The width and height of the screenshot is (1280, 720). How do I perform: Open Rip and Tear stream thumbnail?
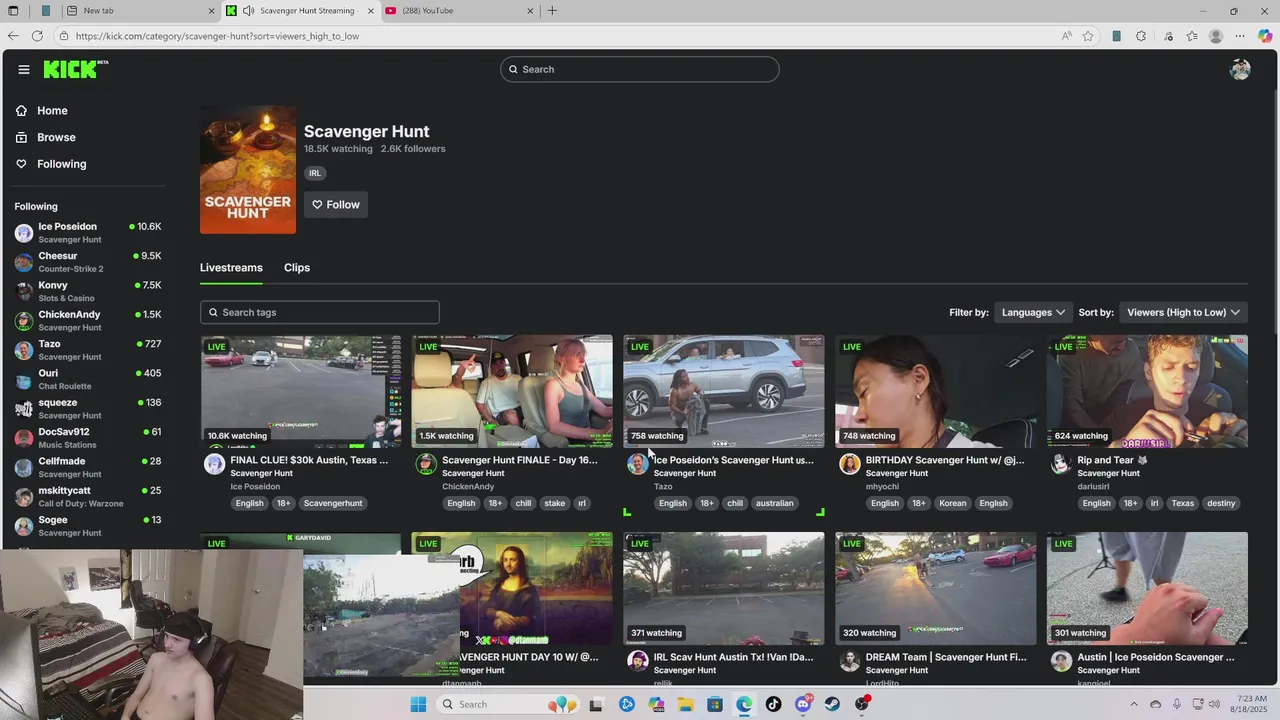(x=1147, y=391)
